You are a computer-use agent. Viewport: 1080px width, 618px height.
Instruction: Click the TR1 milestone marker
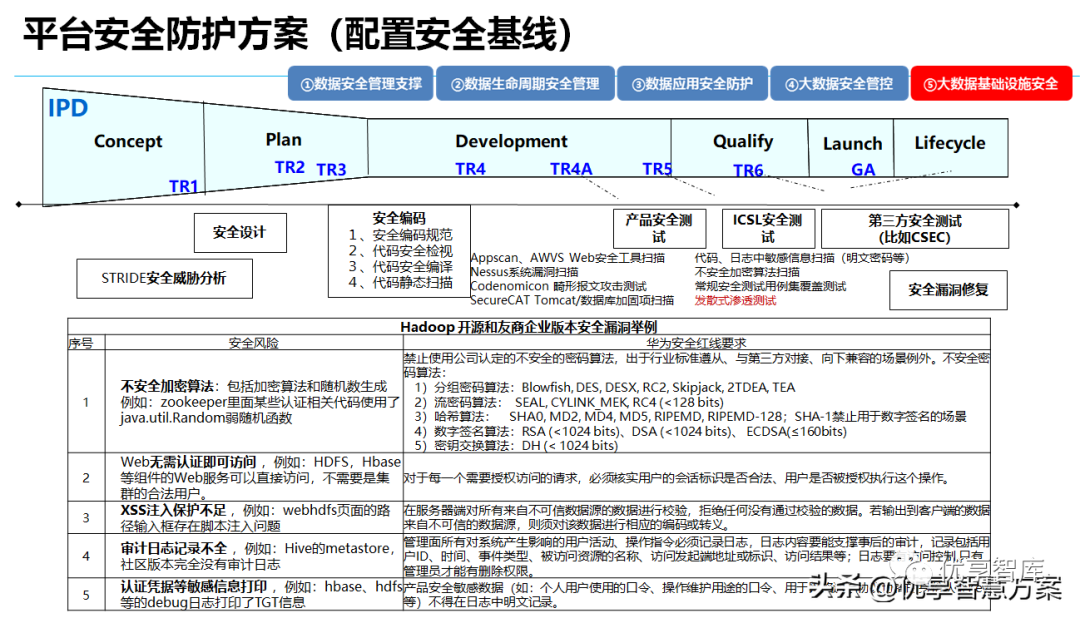(x=184, y=186)
